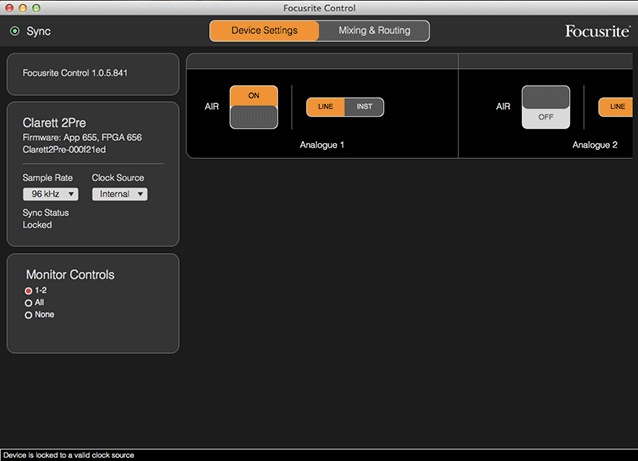Viewport: 638px width, 461px height.
Task: Turn off AIR for Analogue 1
Action: [x=254, y=107]
